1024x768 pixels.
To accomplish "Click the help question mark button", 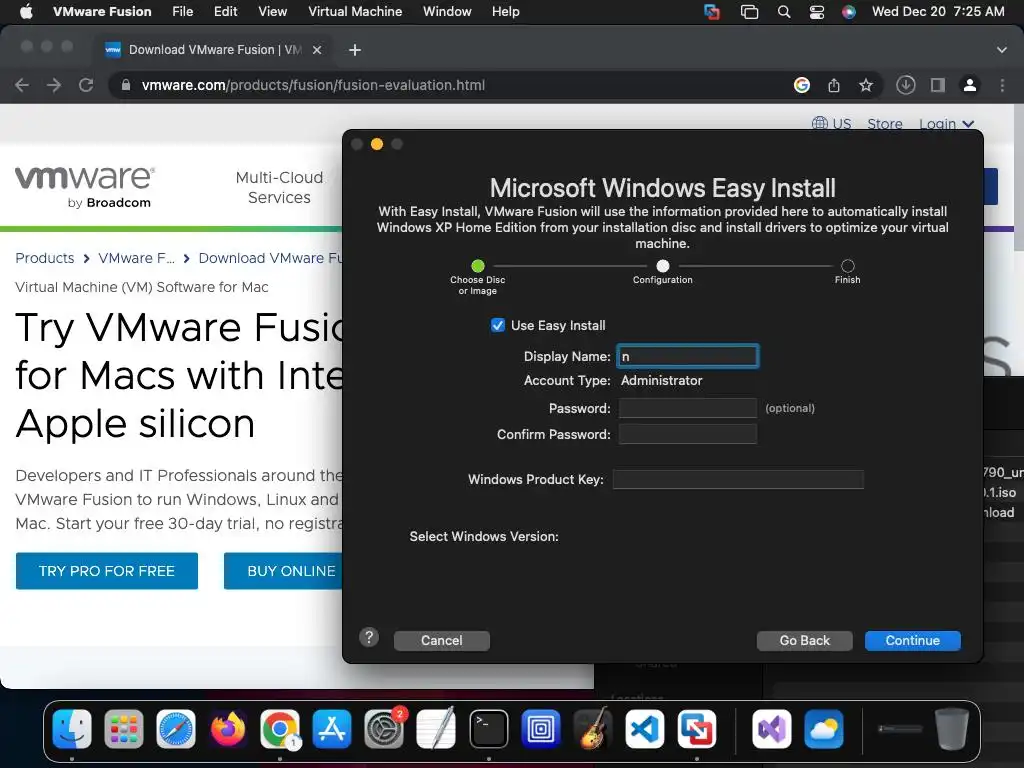I will click(369, 637).
